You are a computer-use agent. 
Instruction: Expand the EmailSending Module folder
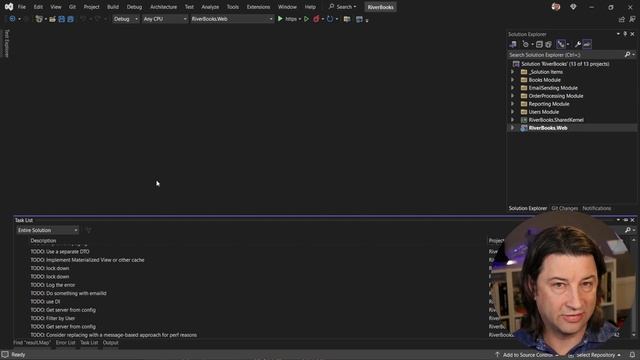pyautogui.click(x=513, y=88)
